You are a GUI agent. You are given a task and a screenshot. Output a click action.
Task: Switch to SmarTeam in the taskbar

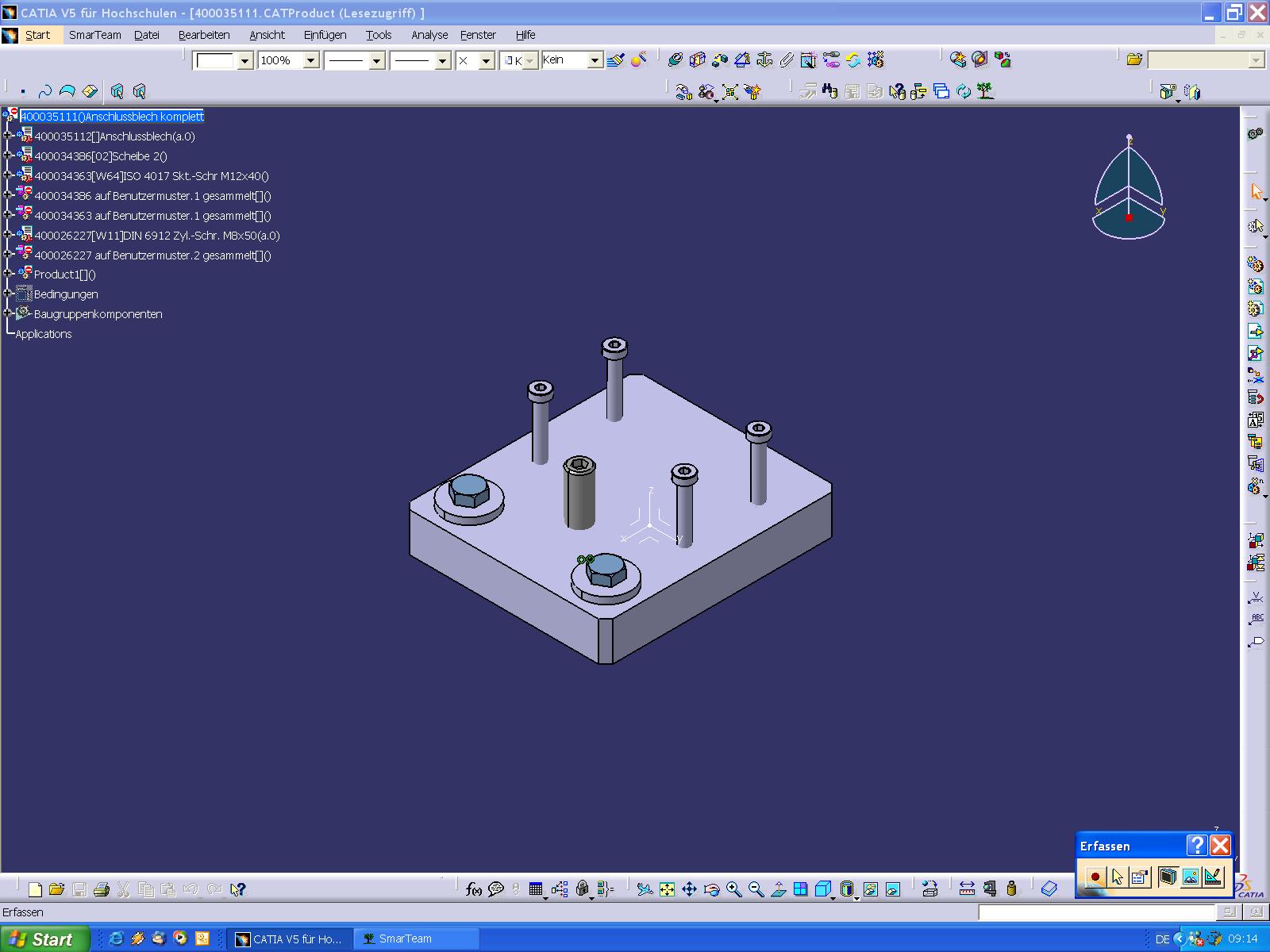pos(416,939)
